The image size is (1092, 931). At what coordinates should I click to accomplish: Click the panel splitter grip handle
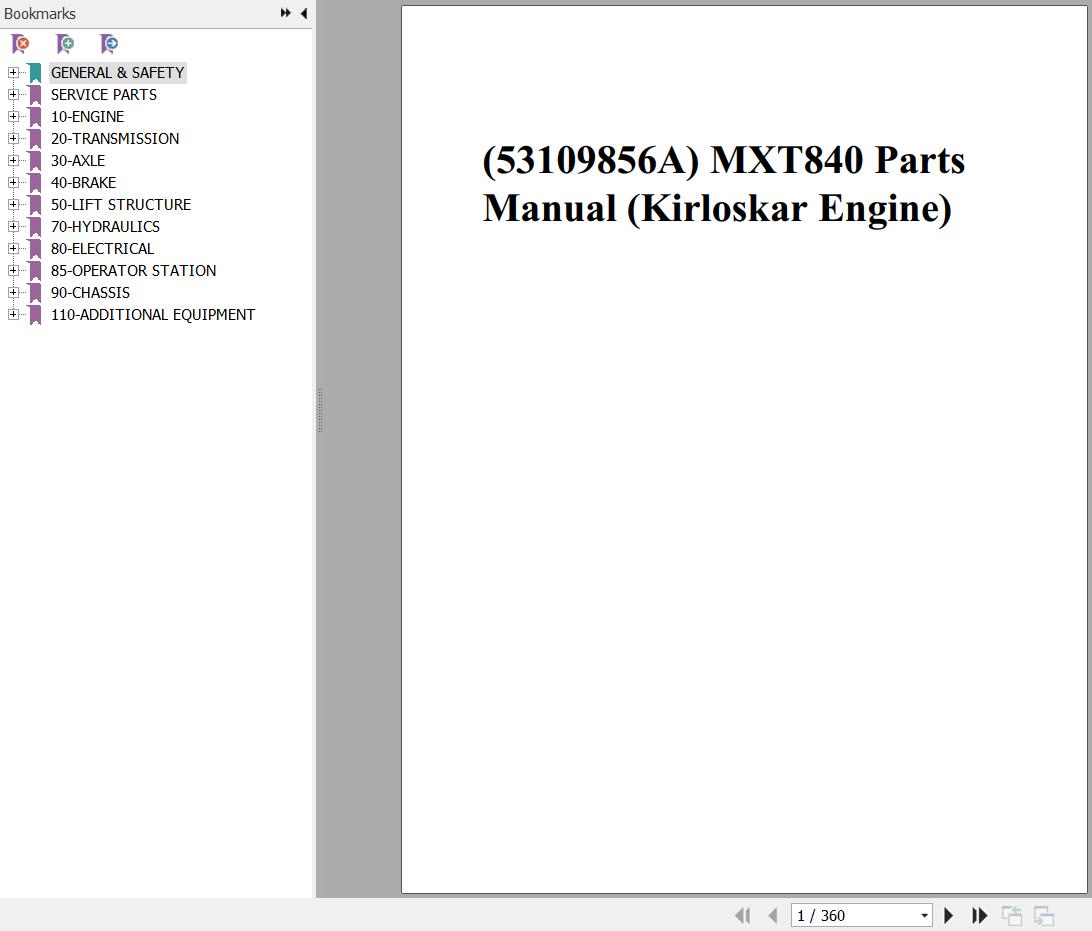pos(320,410)
